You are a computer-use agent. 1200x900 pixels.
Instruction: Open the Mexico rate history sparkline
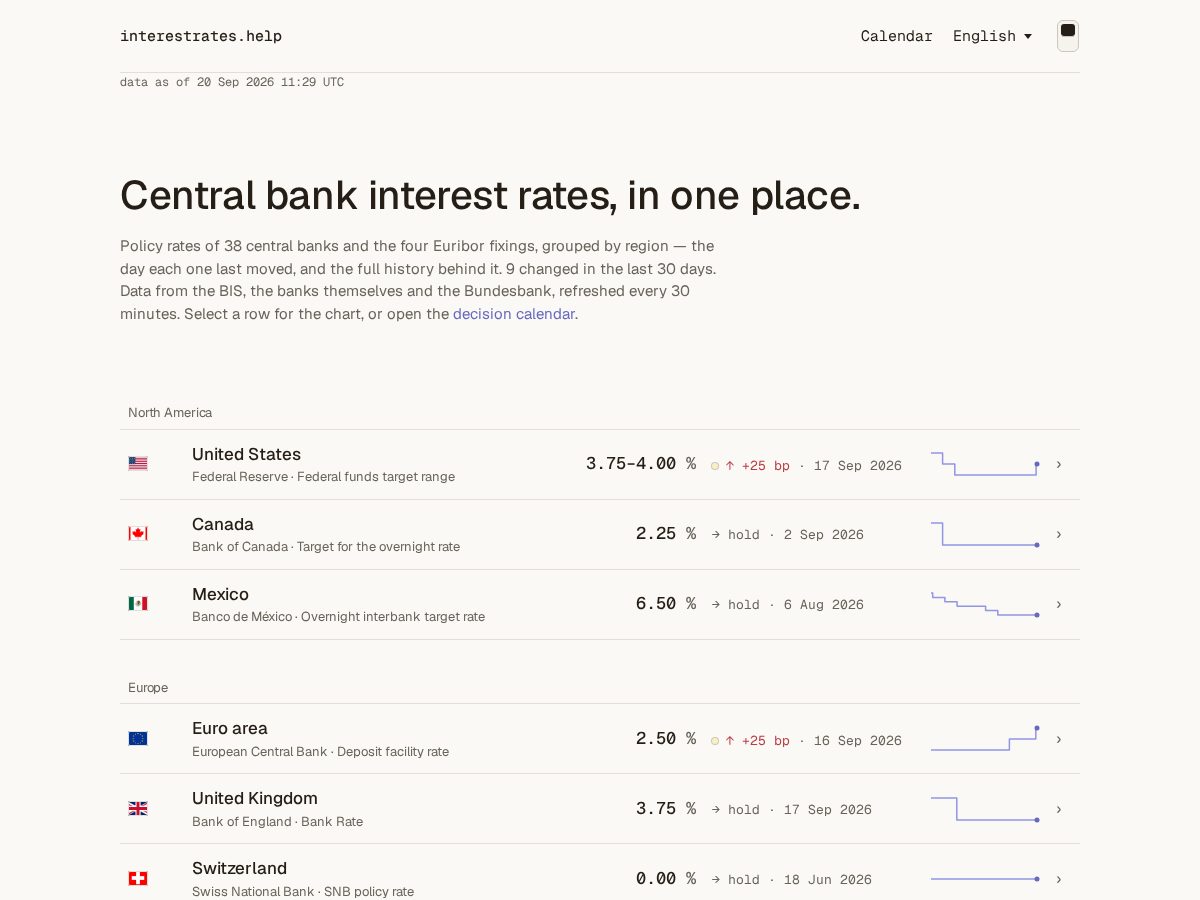(x=986, y=604)
